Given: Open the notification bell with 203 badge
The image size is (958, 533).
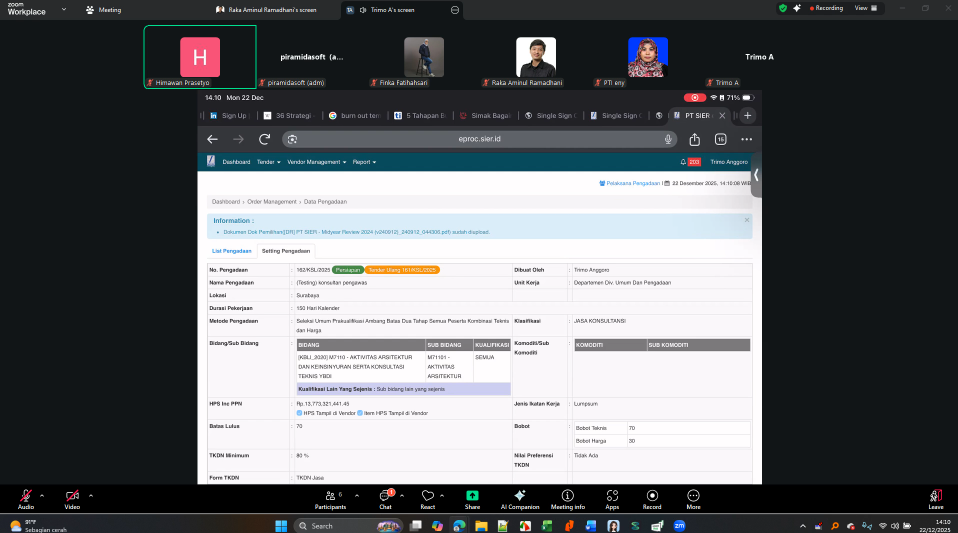Looking at the screenshot, I should [x=685, y=161].
